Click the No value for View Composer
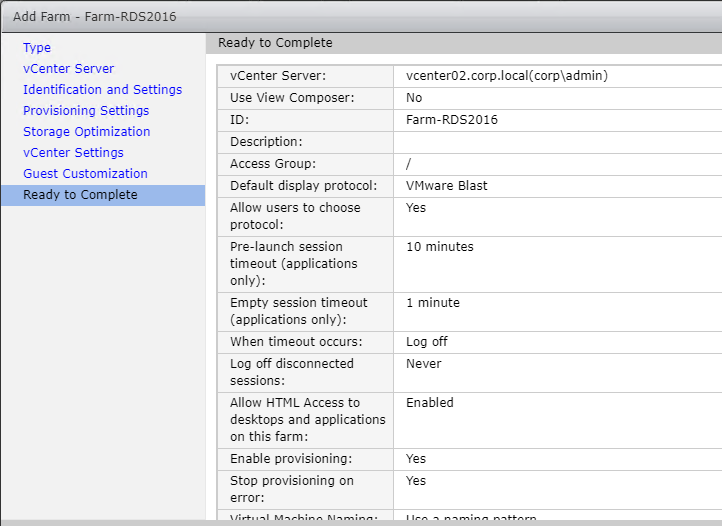Viewport: 722px width, 526px height. pyautogui.click(x=414, y=98)
